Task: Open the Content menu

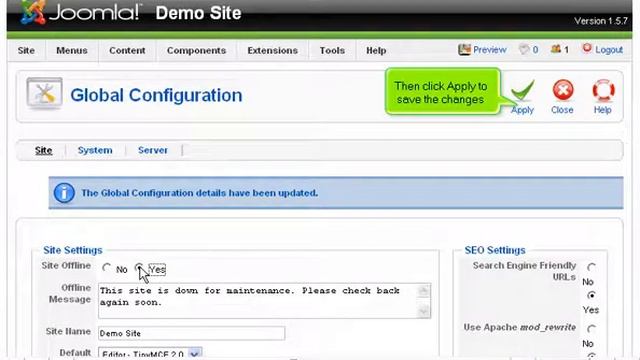Action: click(127, 51)
